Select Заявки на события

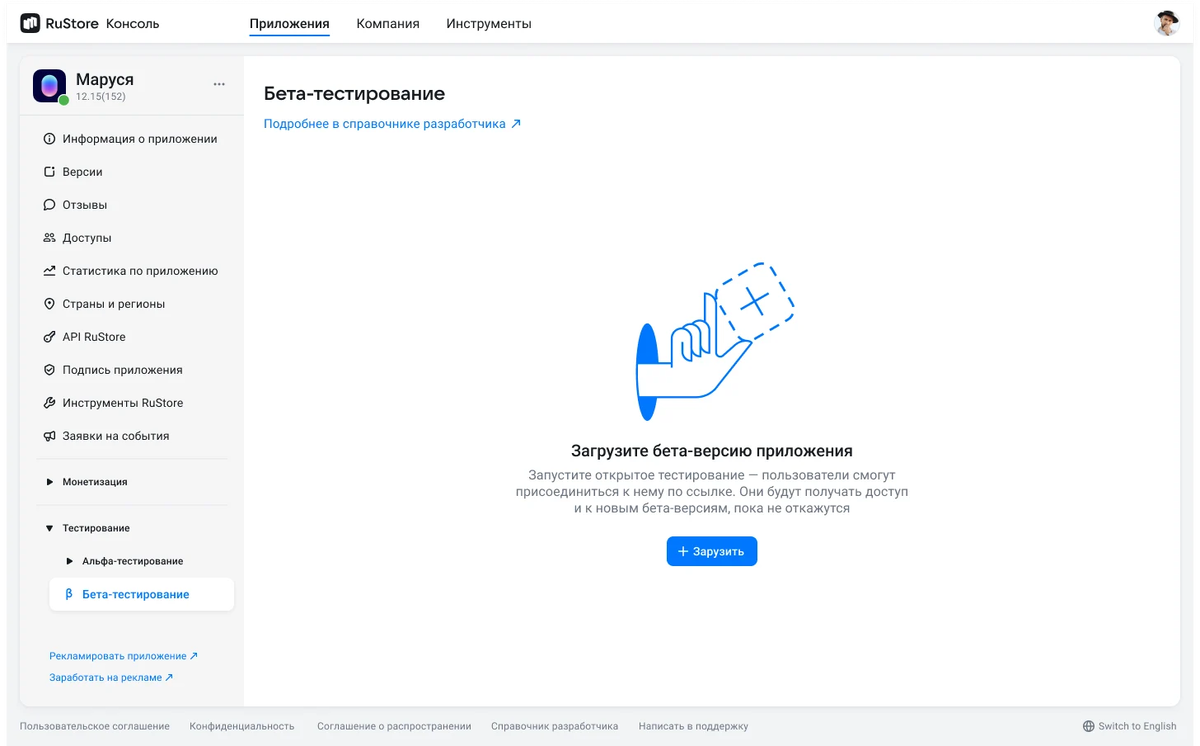[x=113, y=436]
